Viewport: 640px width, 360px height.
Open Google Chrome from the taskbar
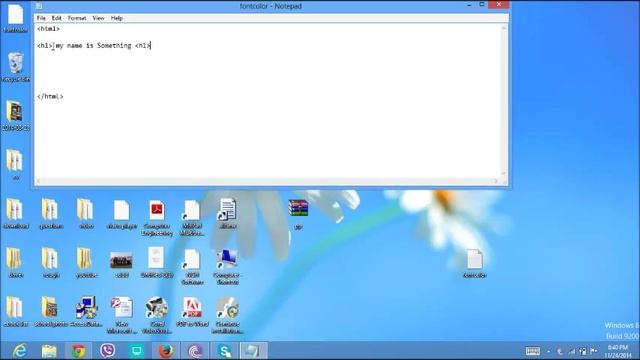pos(78,351)
